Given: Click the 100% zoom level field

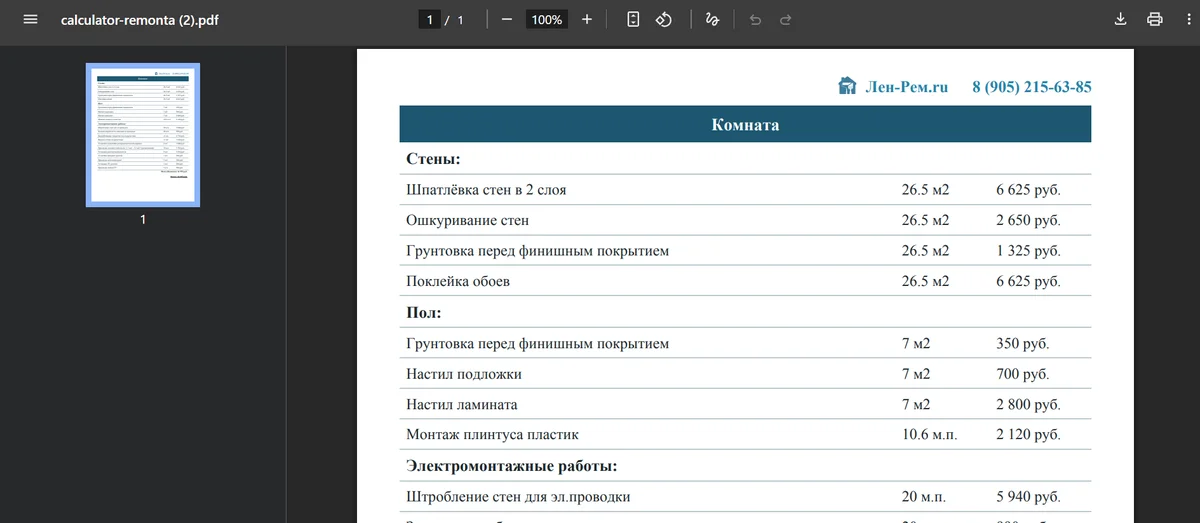Looking at the screenshot, I should tap(546, 20).
